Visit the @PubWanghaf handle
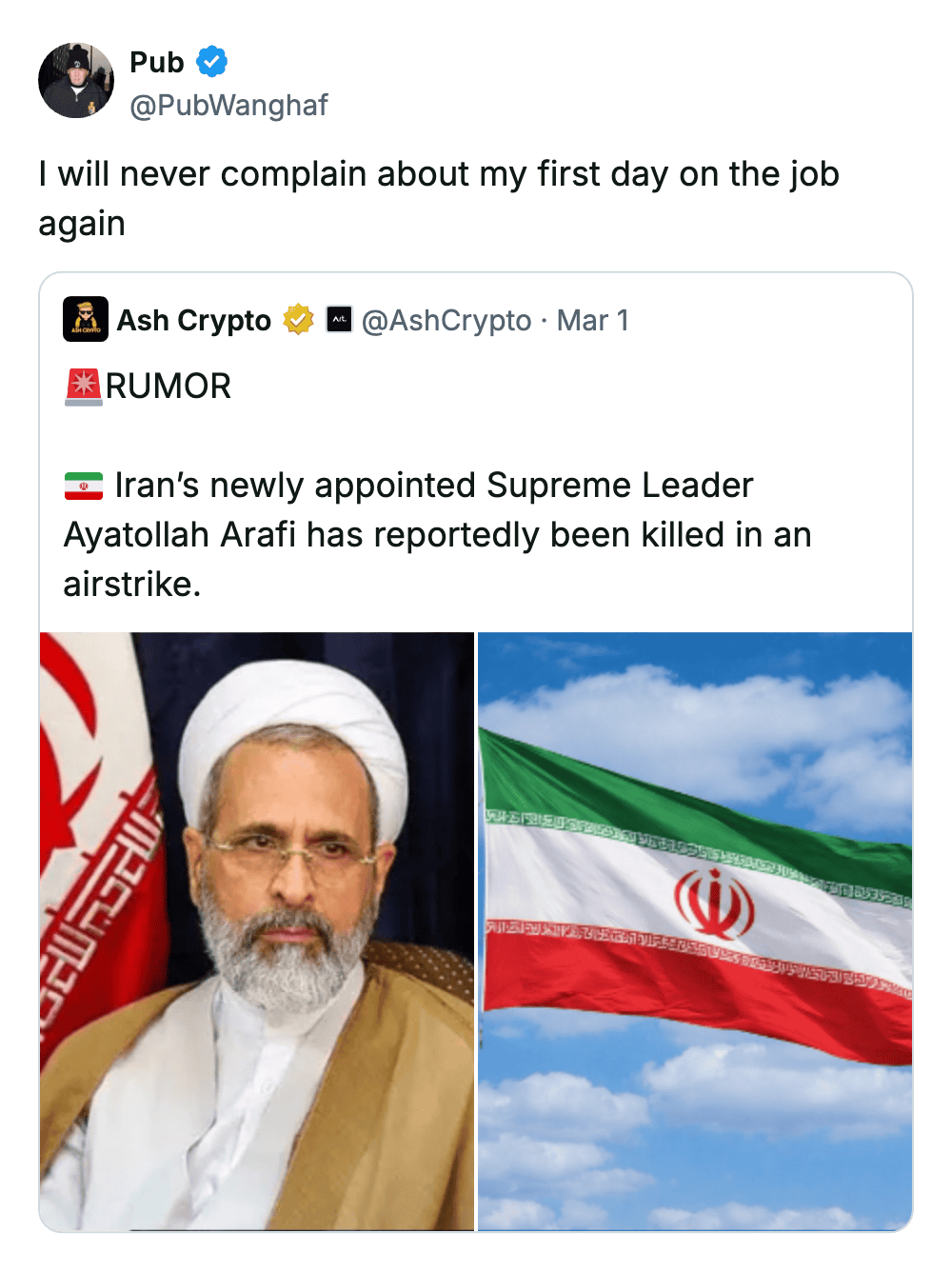Screen dimensions: 952x1272 (228, 105)
